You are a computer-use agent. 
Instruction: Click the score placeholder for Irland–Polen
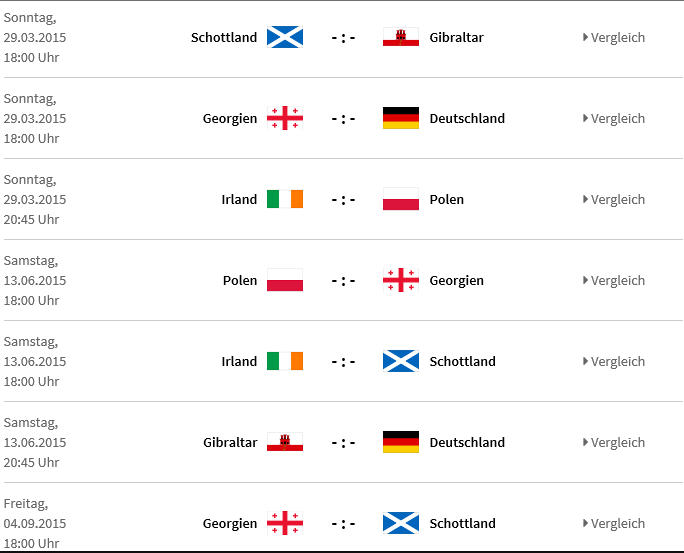[343, 200]
